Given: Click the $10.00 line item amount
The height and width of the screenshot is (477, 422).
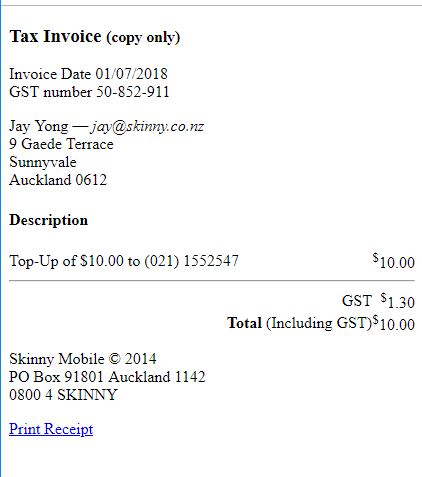Looking at the screenshot, I should pos(394,261).
